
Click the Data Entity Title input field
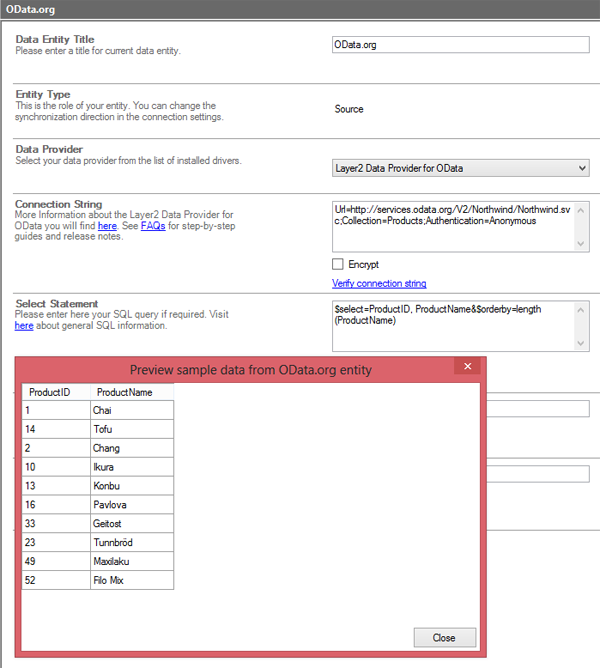pyautogui.click(x=460, y=45)
